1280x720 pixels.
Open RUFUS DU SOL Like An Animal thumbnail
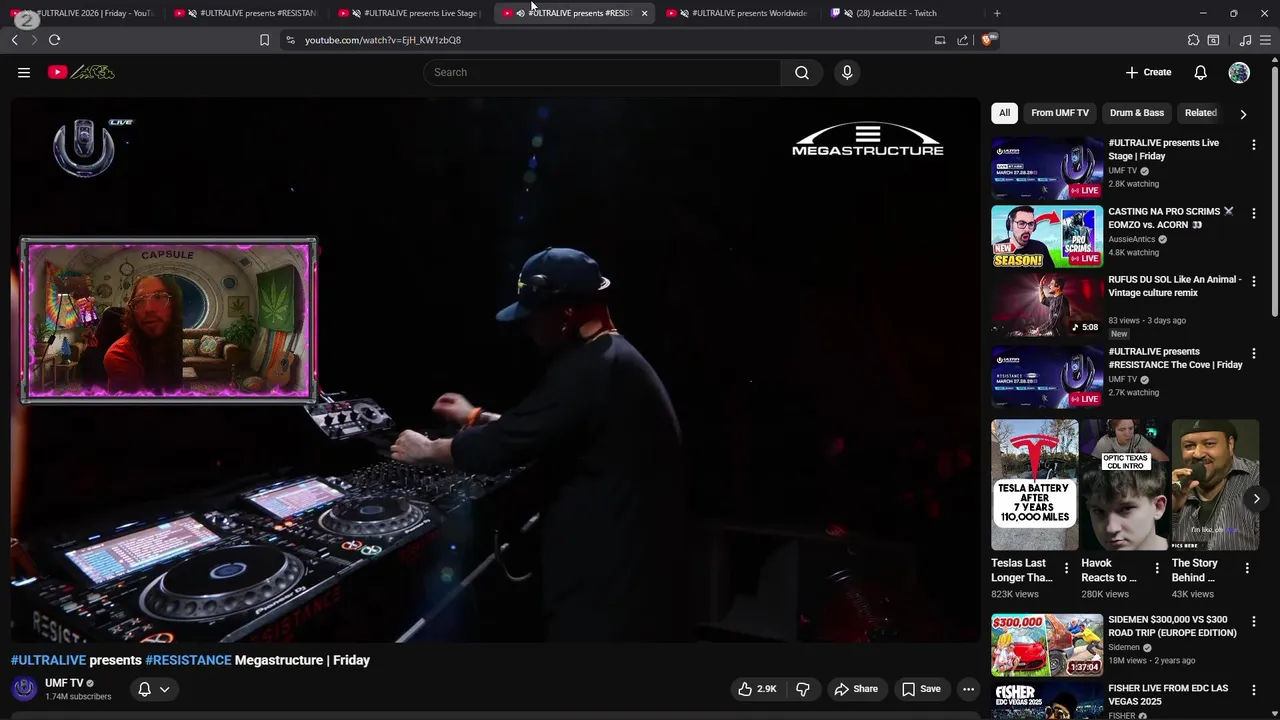tap(1047, 305)
